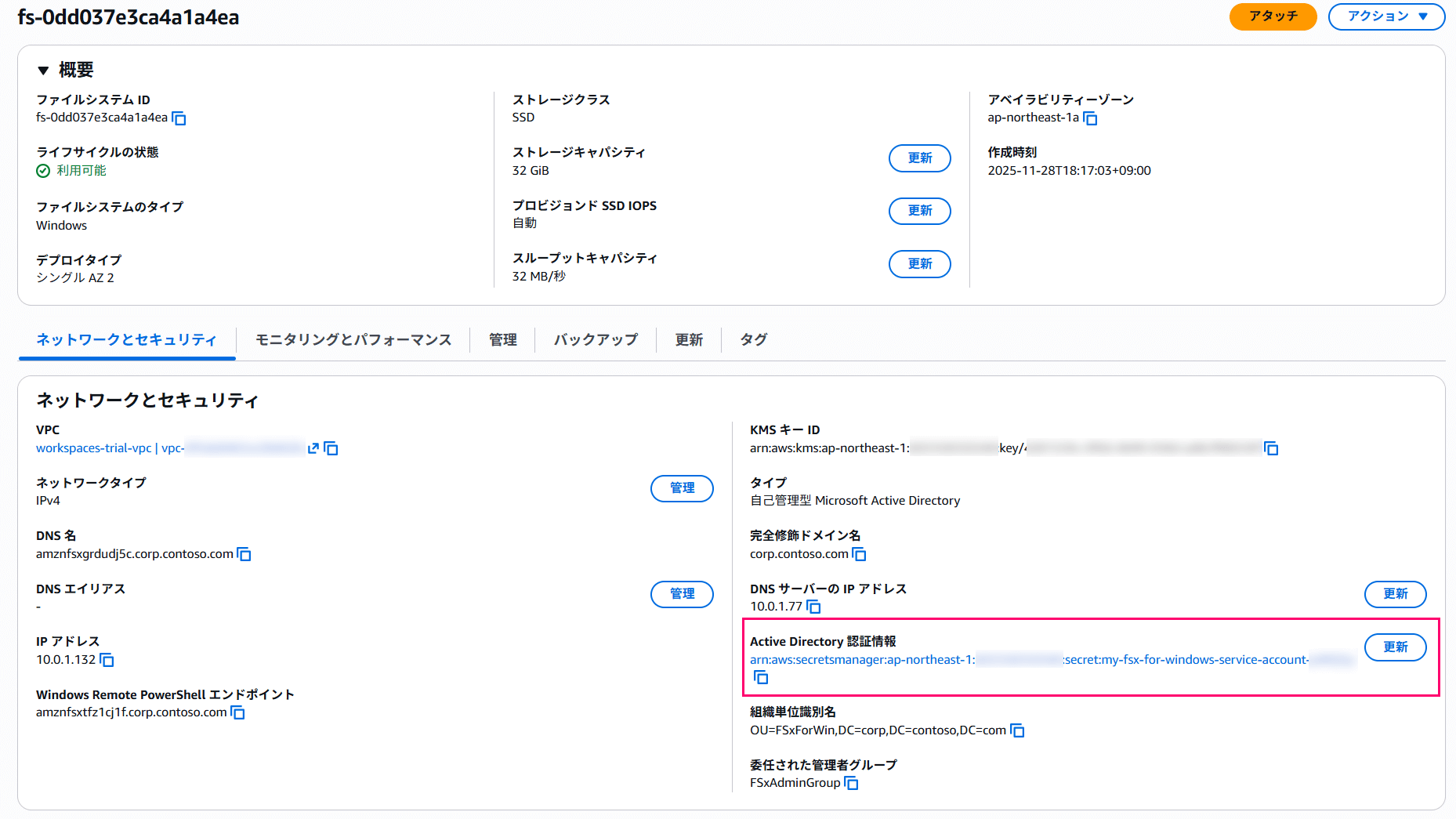Copy the DNS server IP 10.0.1.77
This screenshot has height=819, width=1456.
click(813, 607)
